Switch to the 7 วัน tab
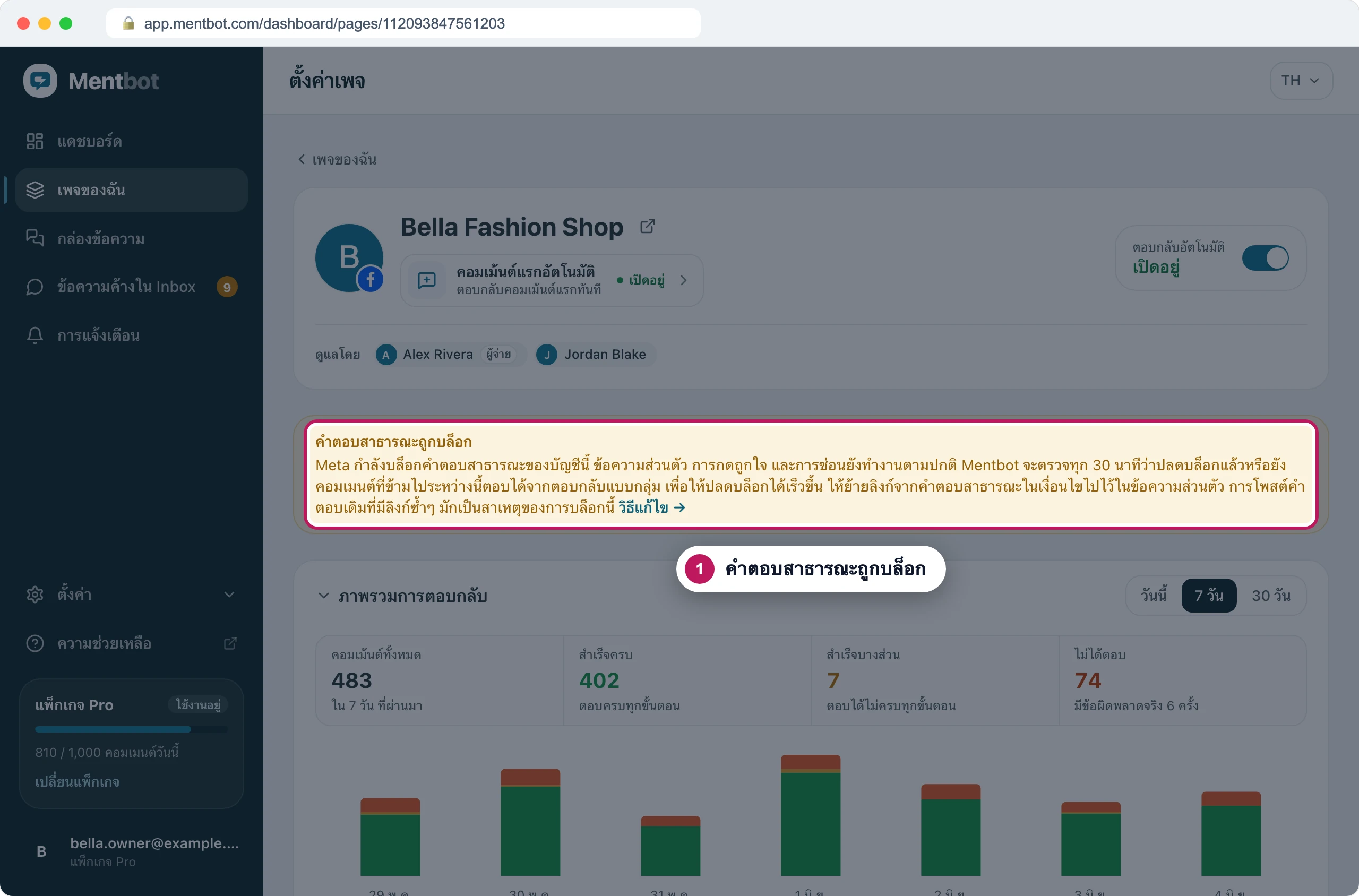The image size is (1359, 896). [x=1209, y=596]
